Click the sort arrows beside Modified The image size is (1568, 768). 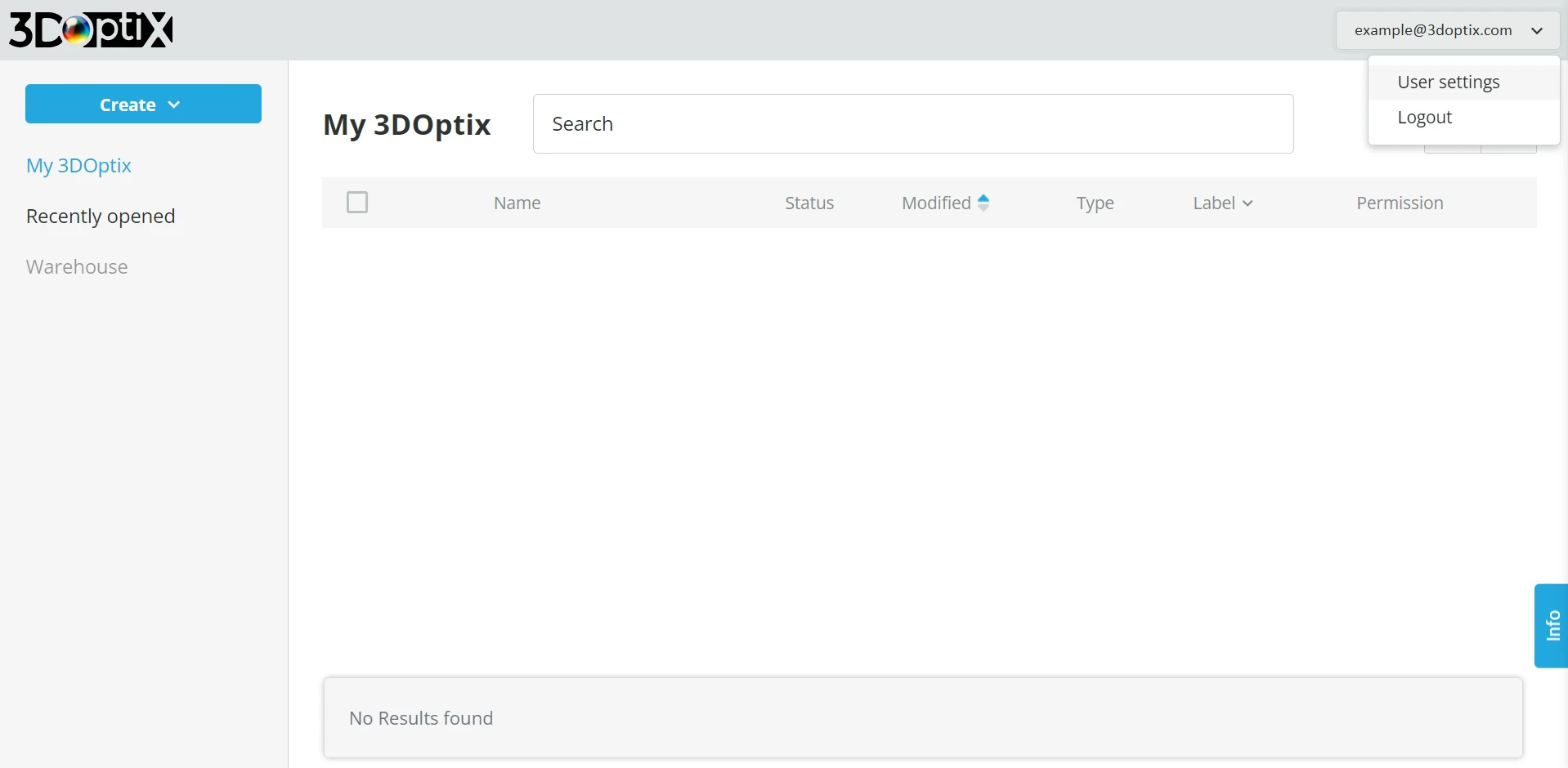[983, 203]
